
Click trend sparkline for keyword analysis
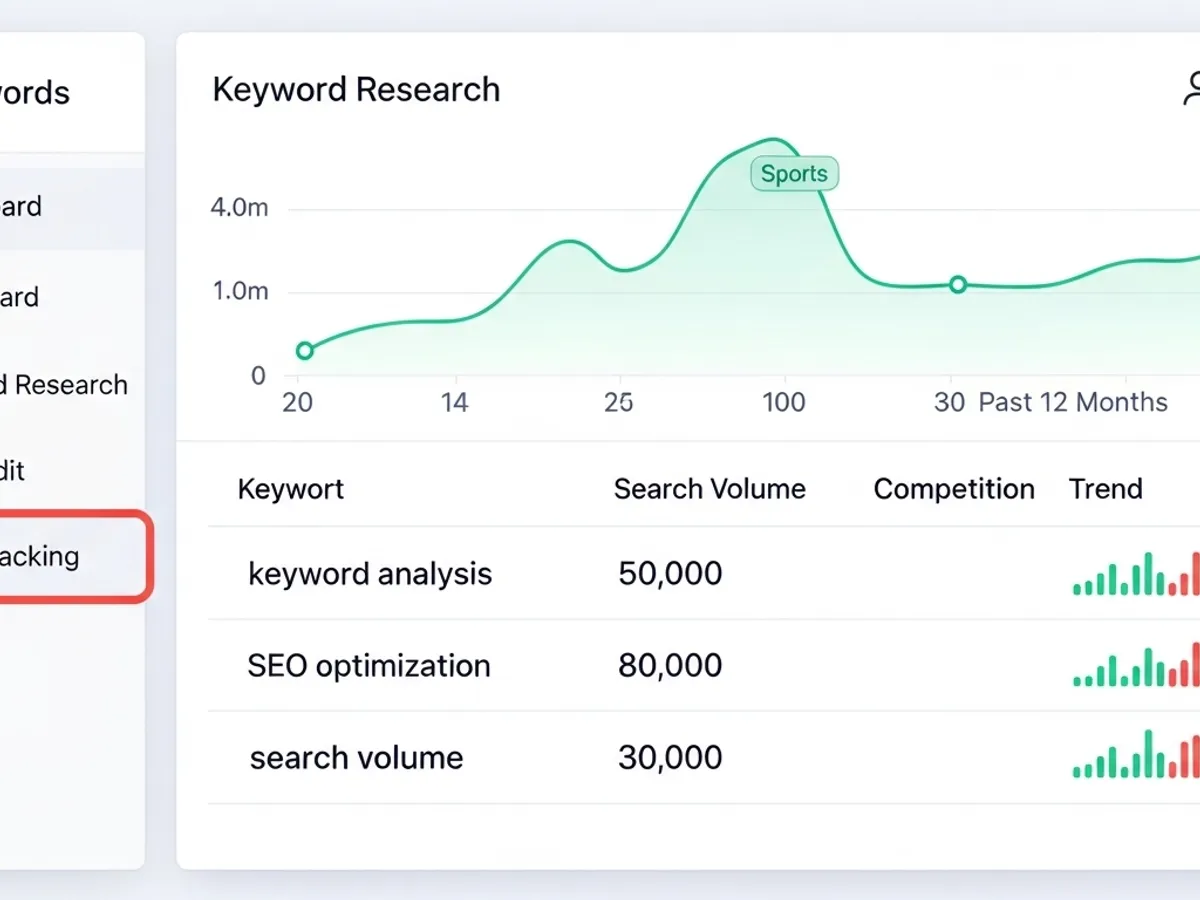tap(1136, 575)
